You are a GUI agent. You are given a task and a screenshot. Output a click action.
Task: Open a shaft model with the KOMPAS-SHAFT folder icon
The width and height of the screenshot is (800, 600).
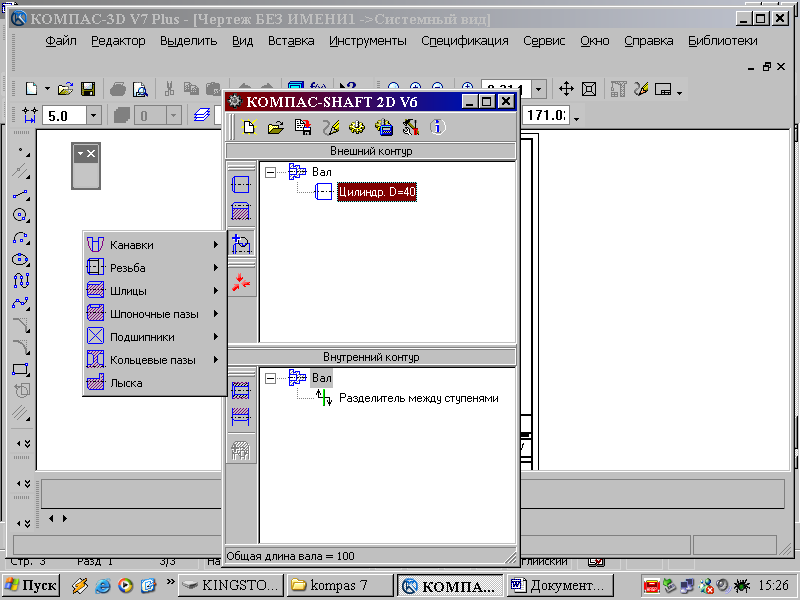276,127
